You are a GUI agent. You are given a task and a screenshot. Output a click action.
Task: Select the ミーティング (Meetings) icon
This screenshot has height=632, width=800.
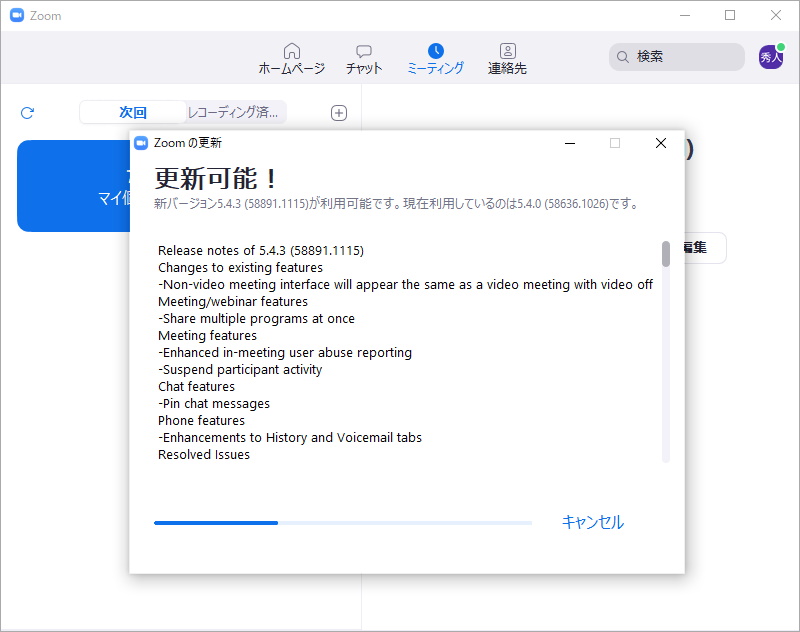click(x=435, y=50)
